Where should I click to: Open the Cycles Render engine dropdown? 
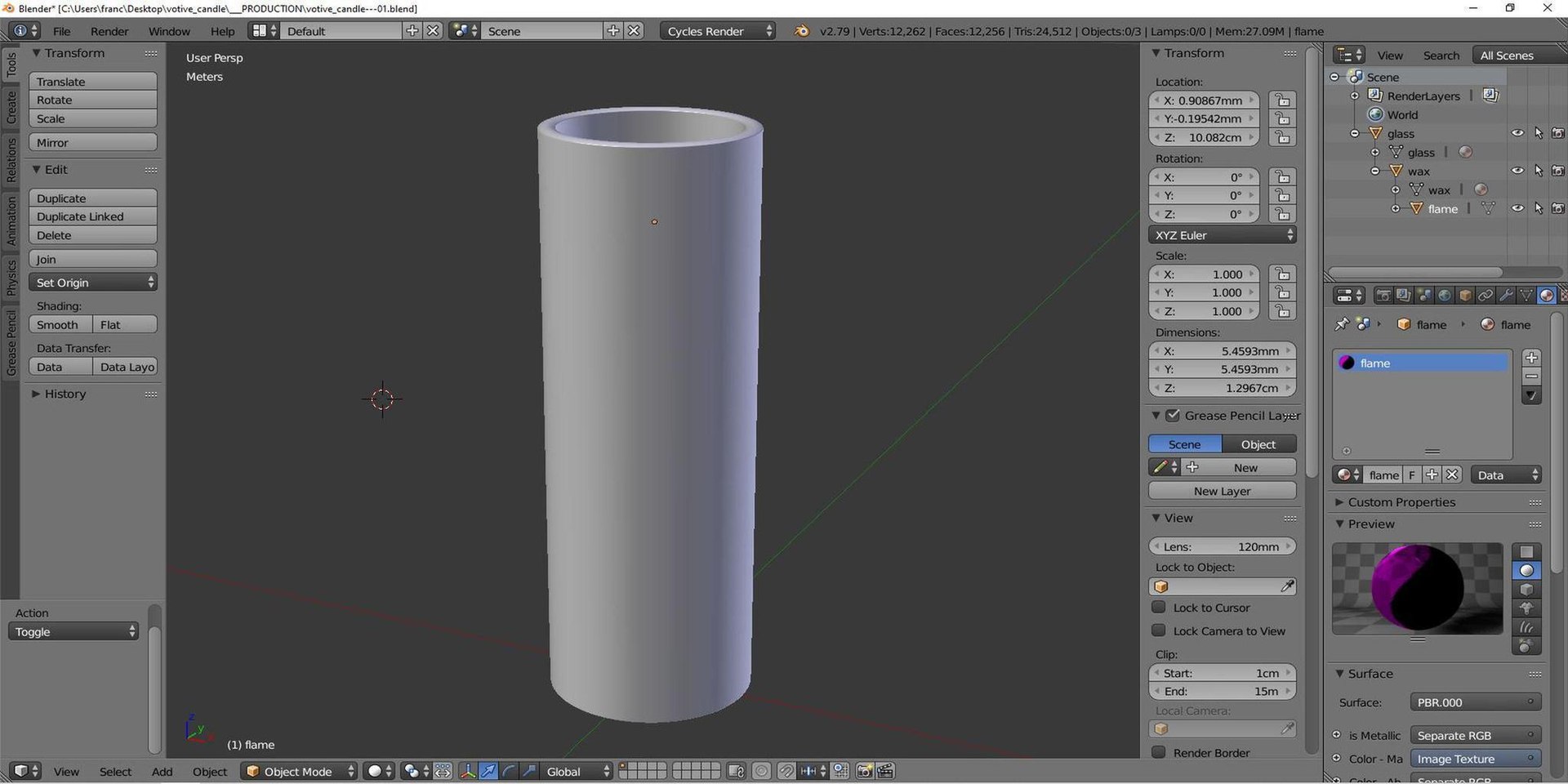[718, 31]
